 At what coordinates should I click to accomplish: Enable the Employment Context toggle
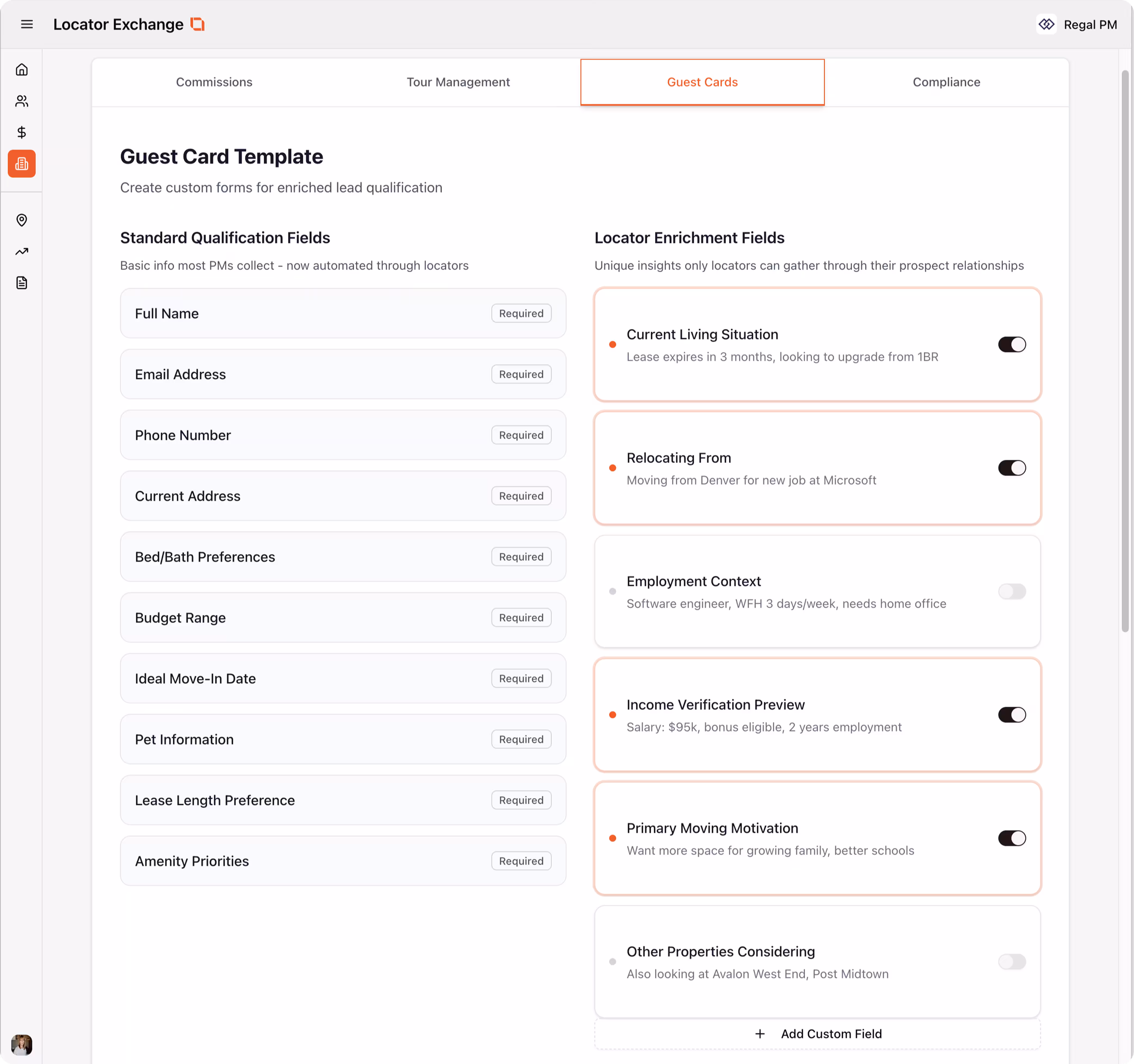[1011, 591]
